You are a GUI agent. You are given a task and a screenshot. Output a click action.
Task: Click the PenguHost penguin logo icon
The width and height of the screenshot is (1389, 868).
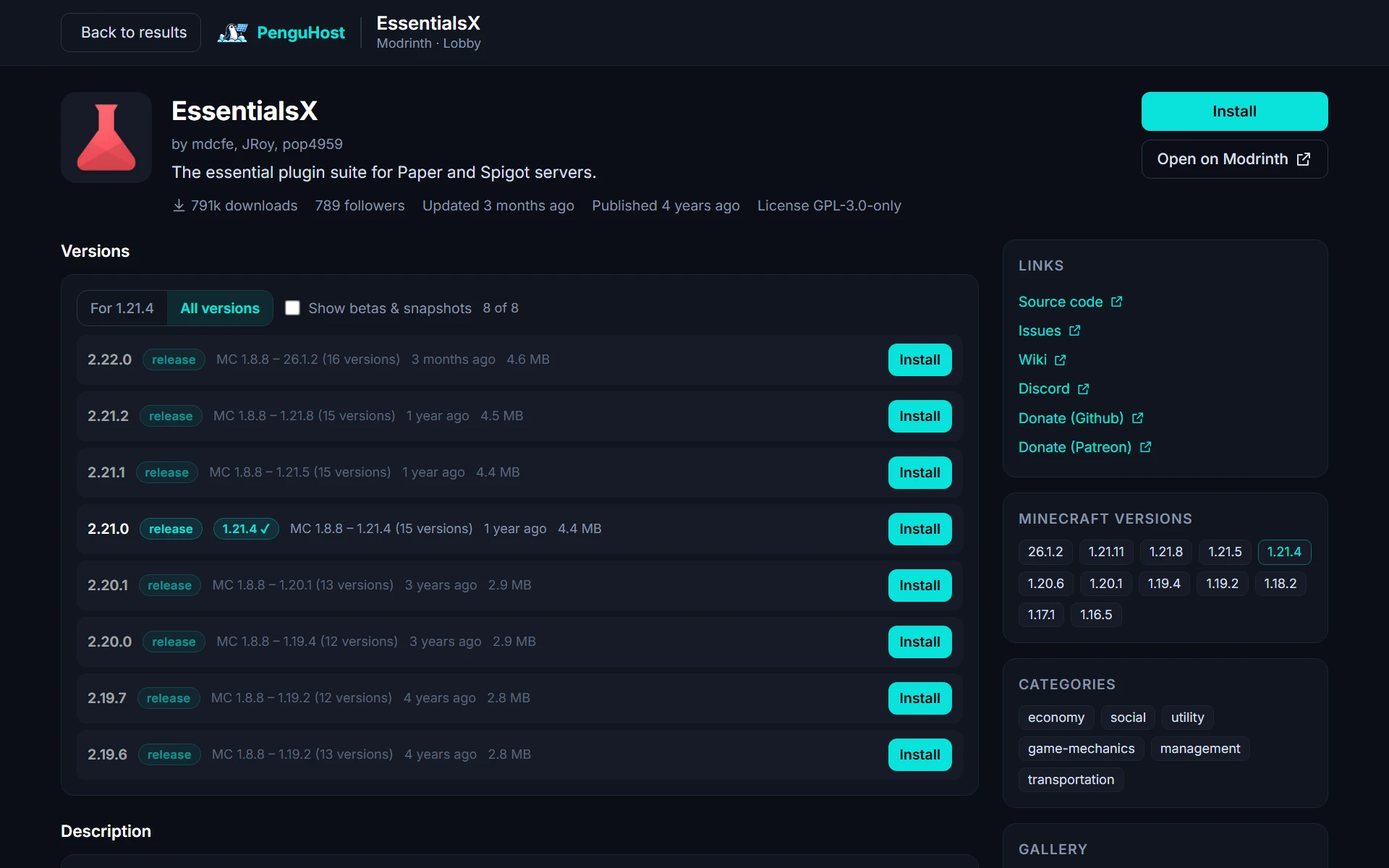[x=232, y=33]
